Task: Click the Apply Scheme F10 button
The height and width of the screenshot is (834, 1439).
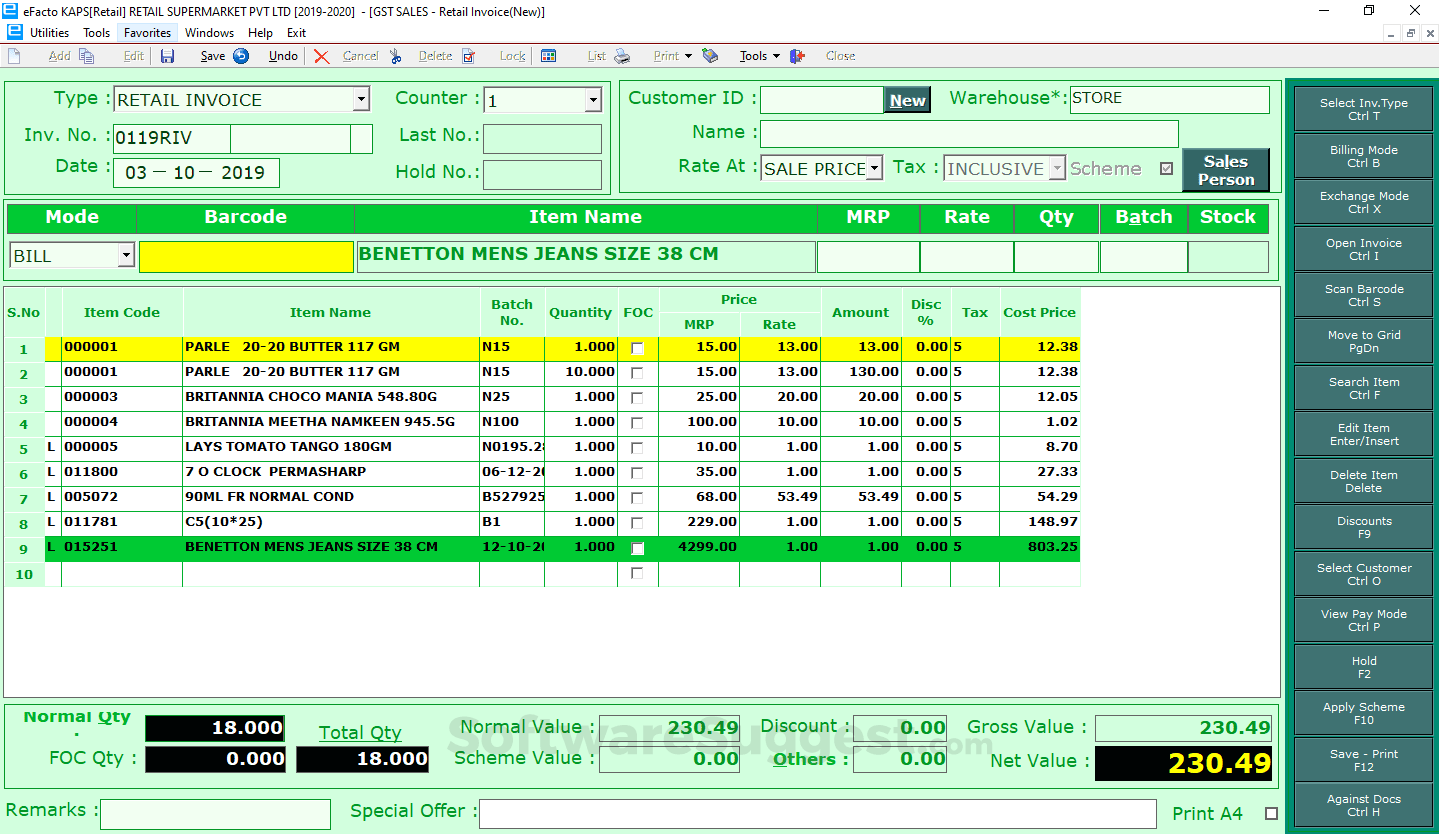Action: pyautogui.click(x=1363, y=713)
